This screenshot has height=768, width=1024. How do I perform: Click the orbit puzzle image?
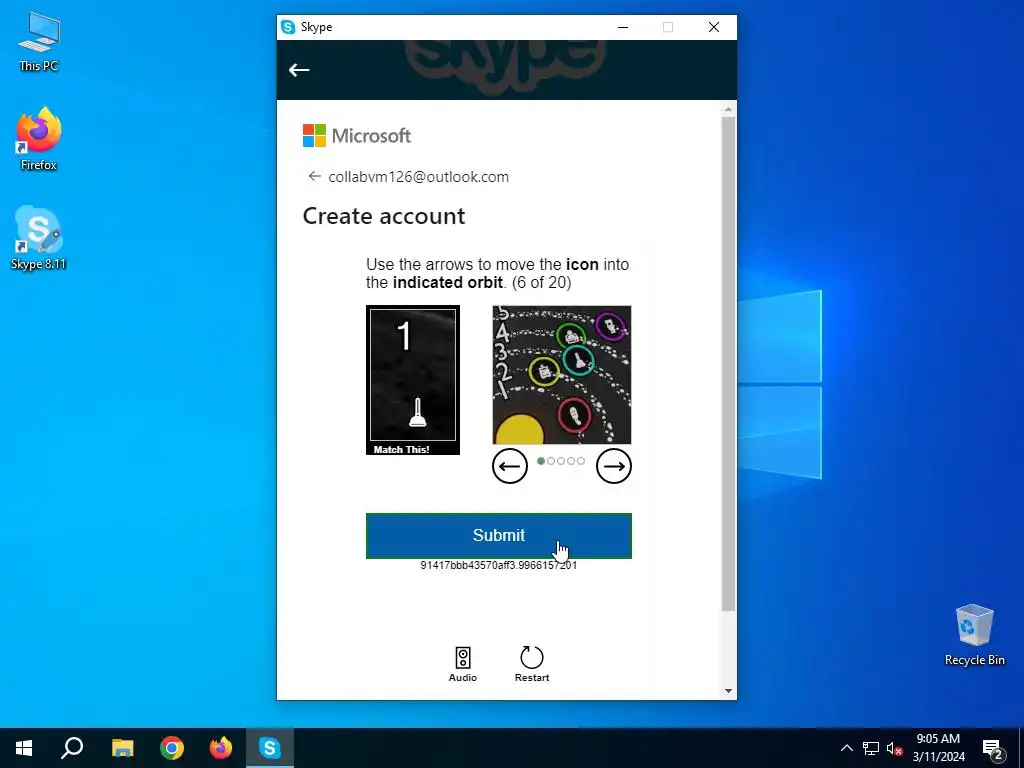[x=562, y=375]
